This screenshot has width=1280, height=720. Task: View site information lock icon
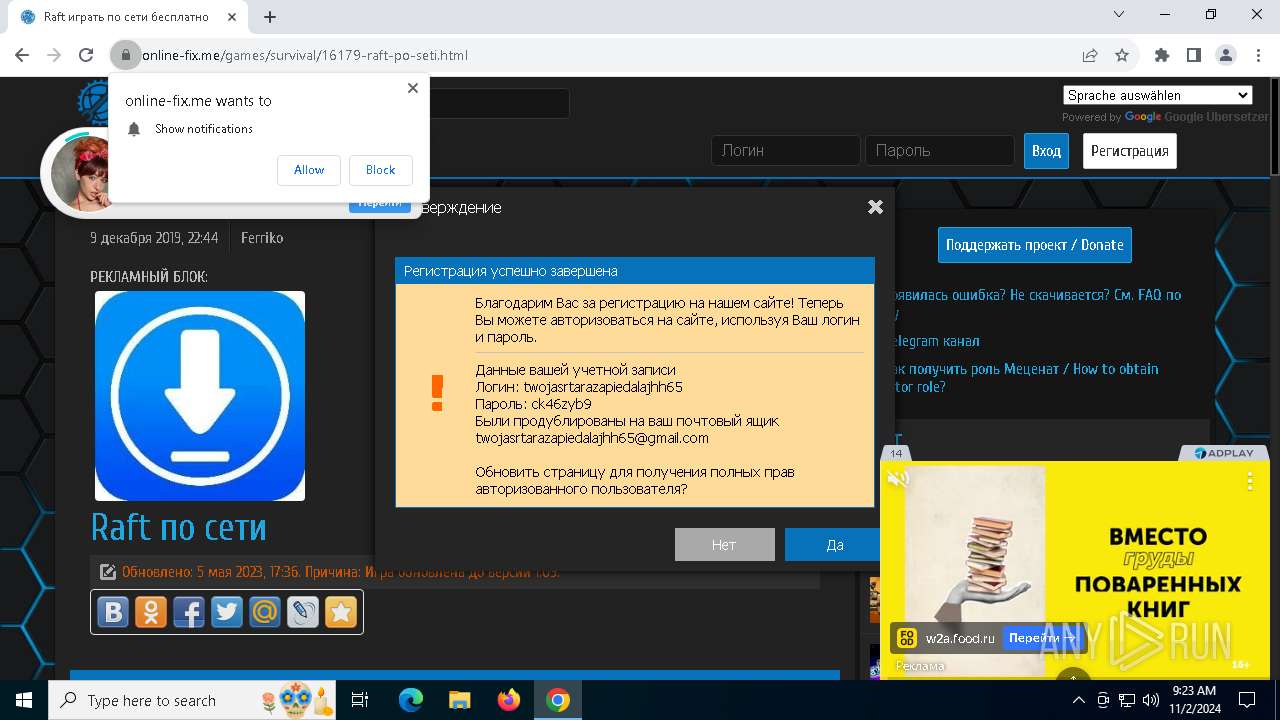125,55
